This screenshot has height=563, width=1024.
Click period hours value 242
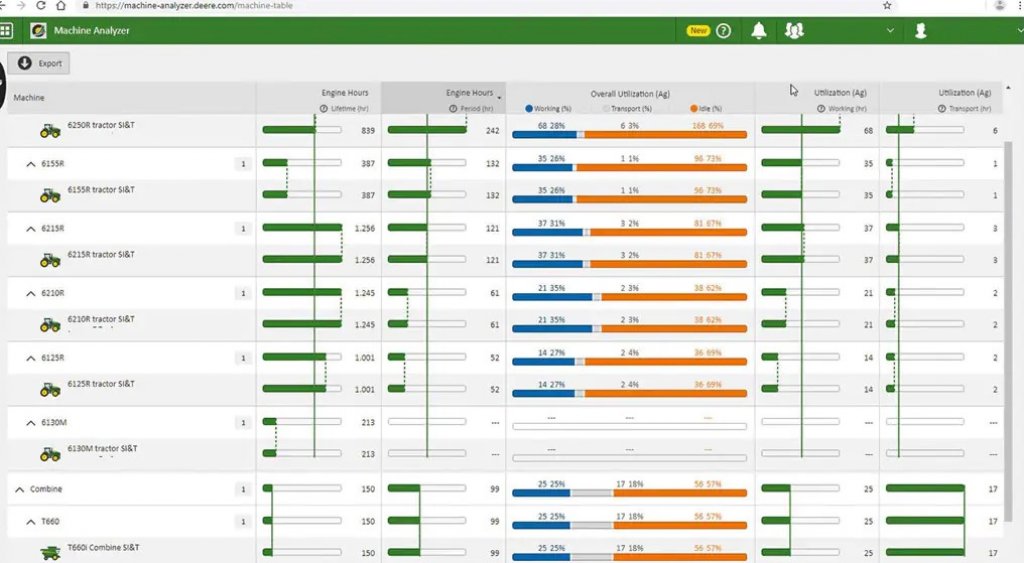492,131
